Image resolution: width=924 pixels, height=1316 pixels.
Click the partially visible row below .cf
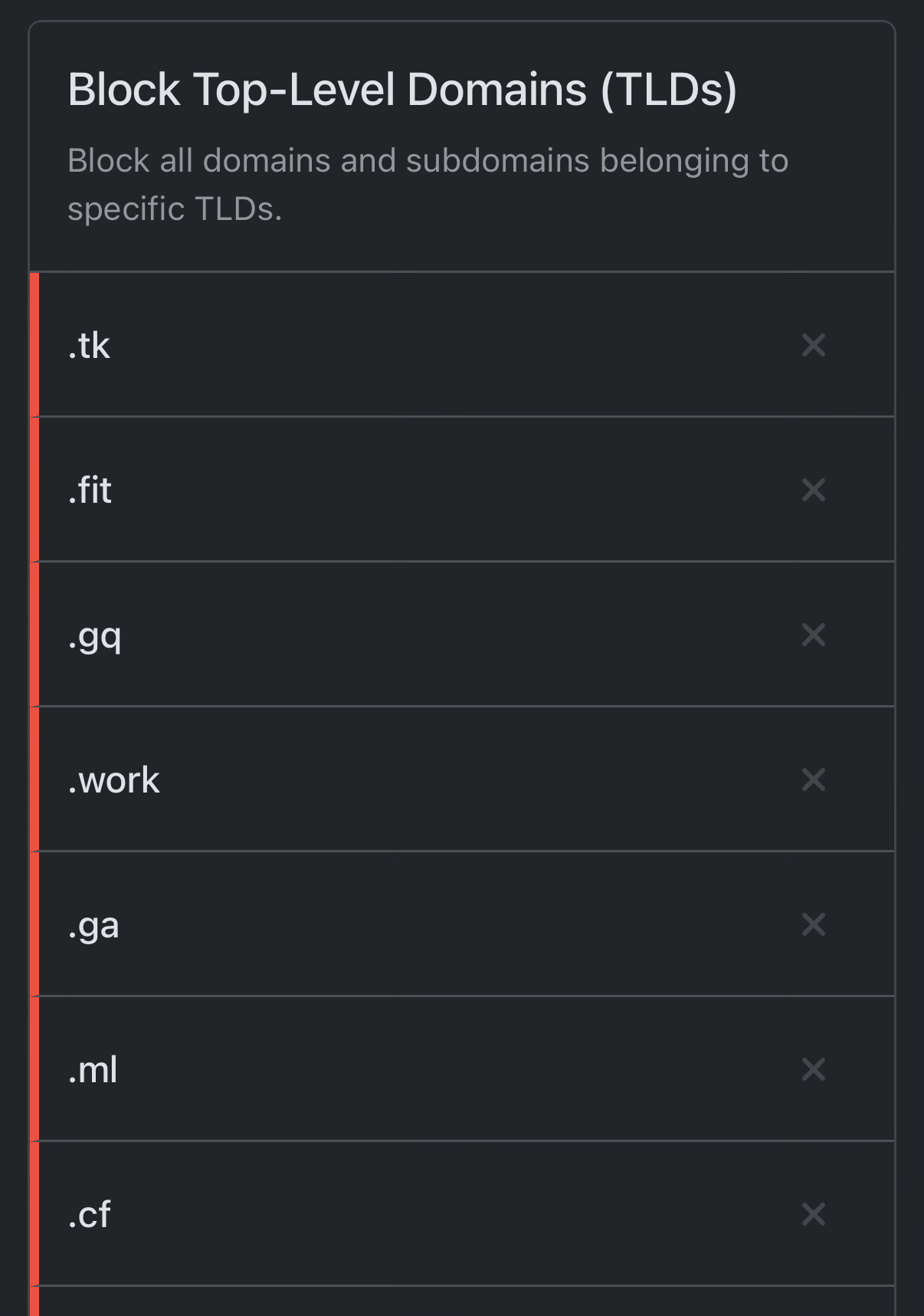point(462,1301)
